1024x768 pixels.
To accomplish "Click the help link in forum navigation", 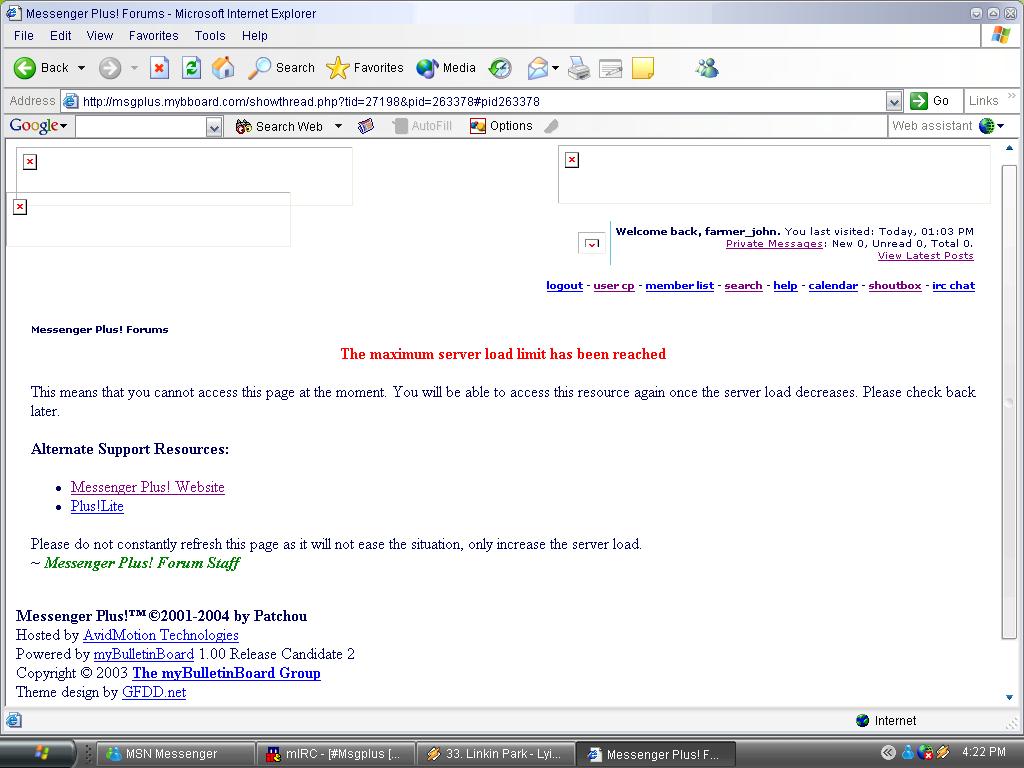I will pos(785,285).
